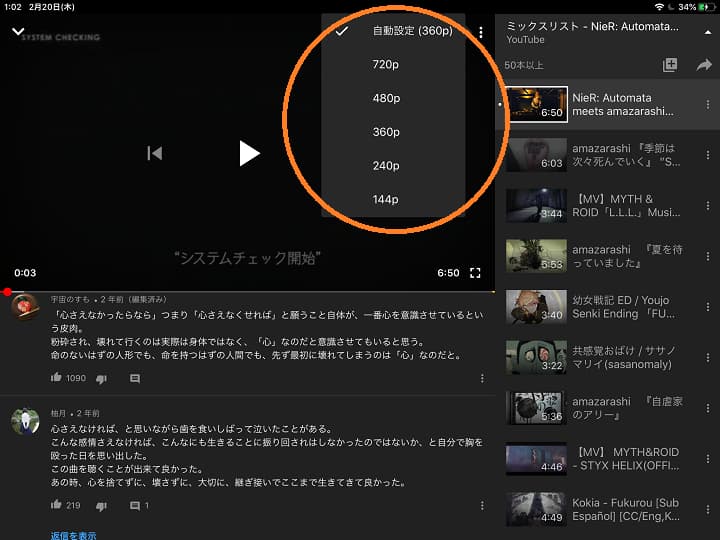720x540 pixels.
Task: Share the mix playlist
Action: (x=704, y=65)
